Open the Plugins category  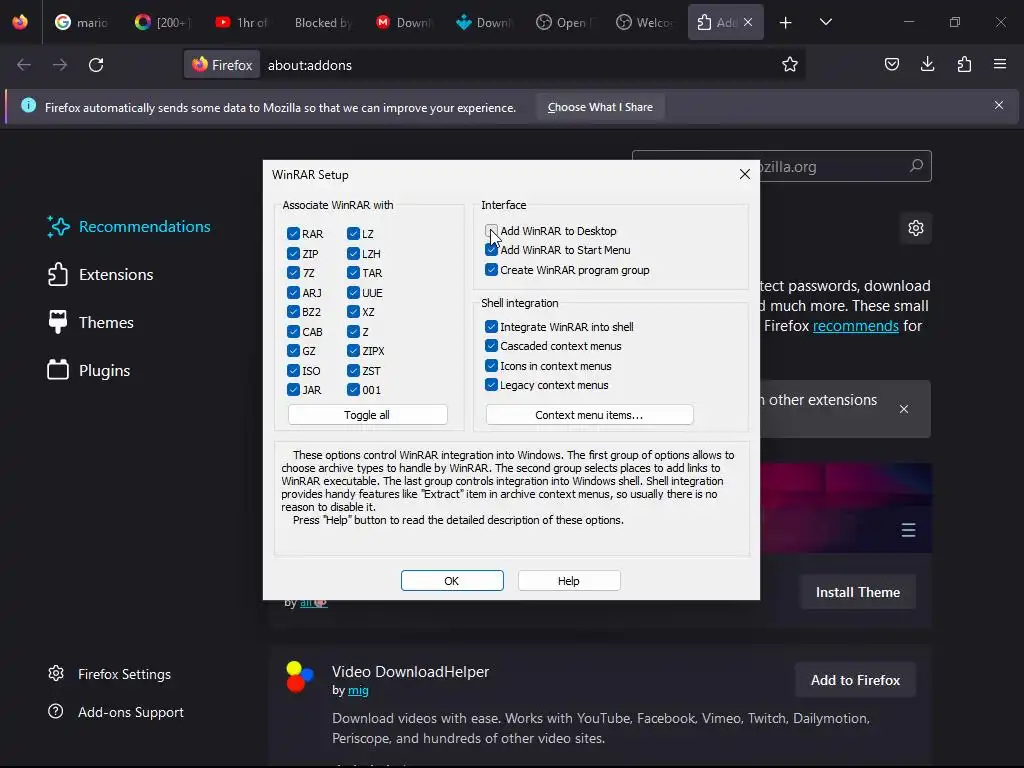89,370
